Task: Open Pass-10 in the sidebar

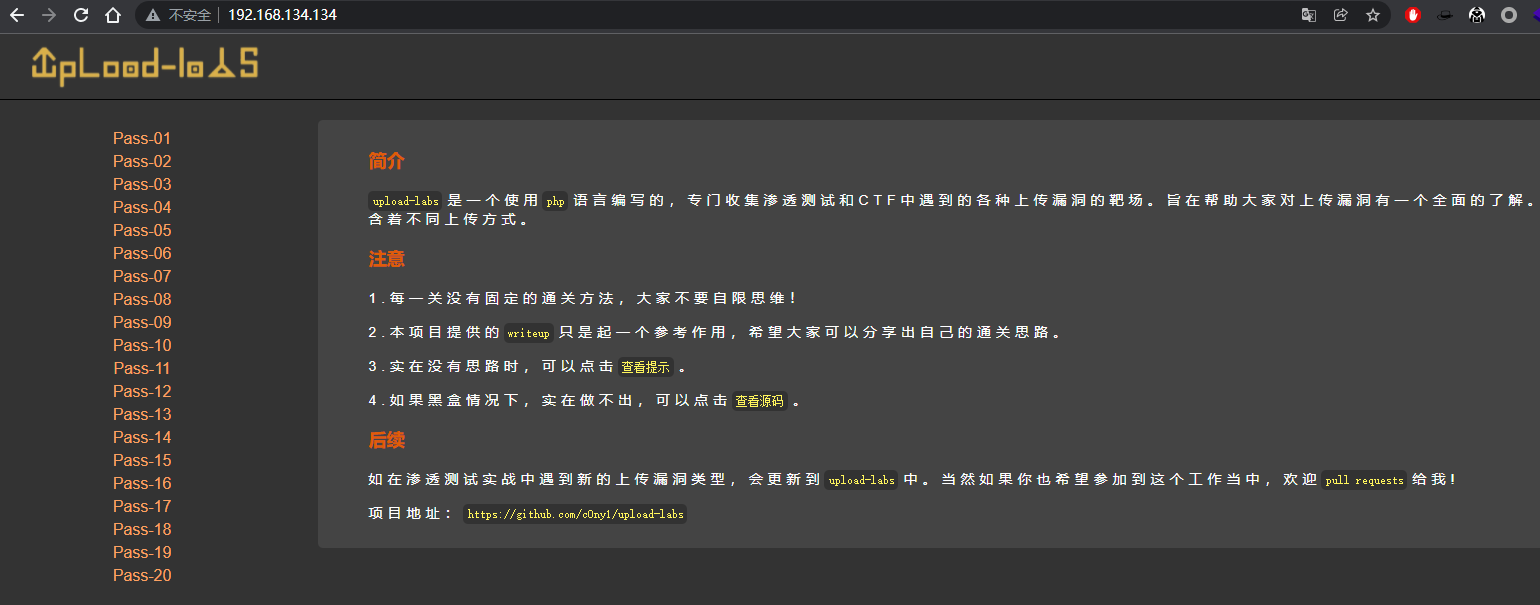Action: click(x=142, y=345)
